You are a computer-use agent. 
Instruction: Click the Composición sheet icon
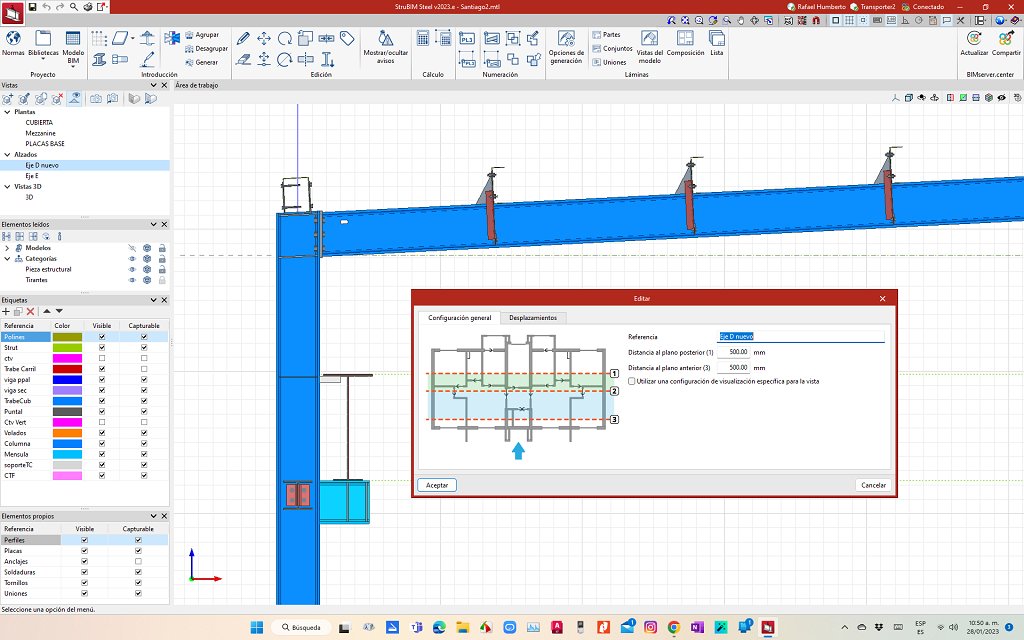point(685,38)
